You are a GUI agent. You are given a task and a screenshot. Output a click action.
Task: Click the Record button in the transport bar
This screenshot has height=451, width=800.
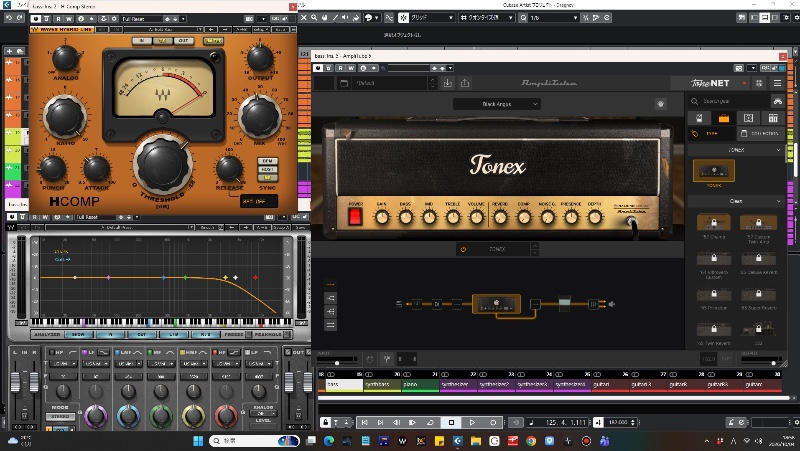pos(493,422)
